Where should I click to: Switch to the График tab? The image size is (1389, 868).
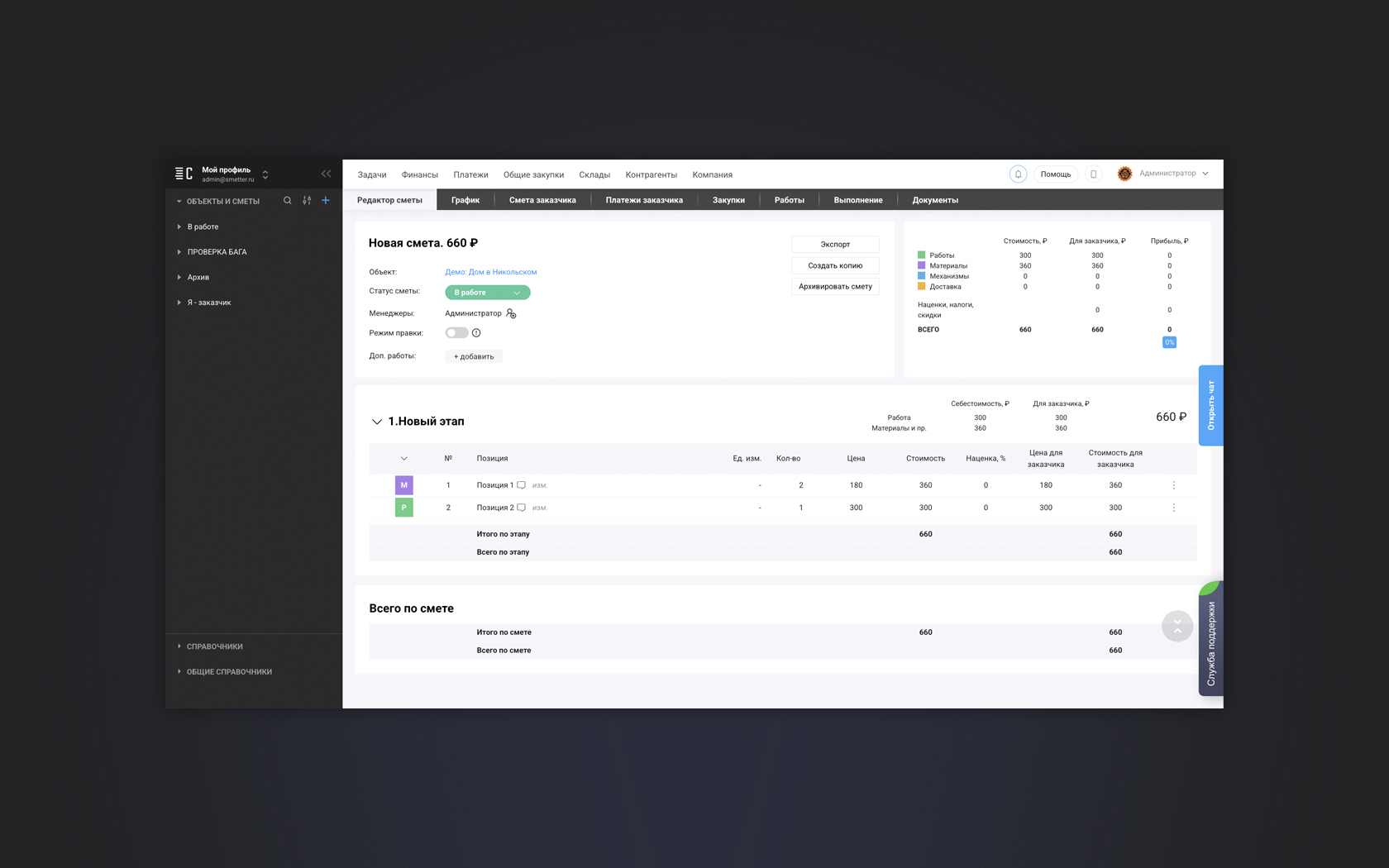click(465, 200)
